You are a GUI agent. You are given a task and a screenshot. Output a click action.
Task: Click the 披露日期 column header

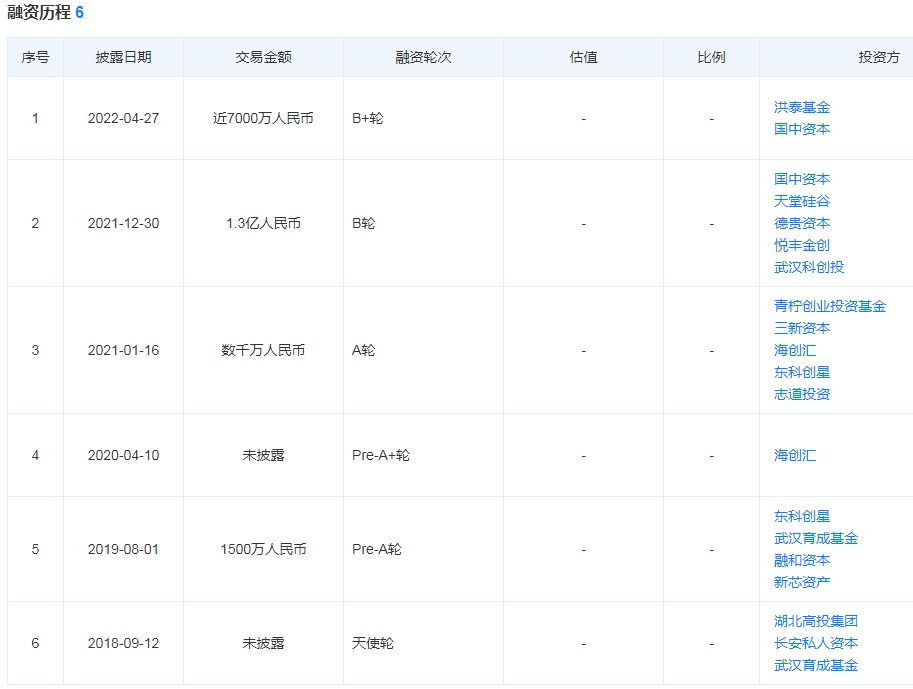coord(123,57)
